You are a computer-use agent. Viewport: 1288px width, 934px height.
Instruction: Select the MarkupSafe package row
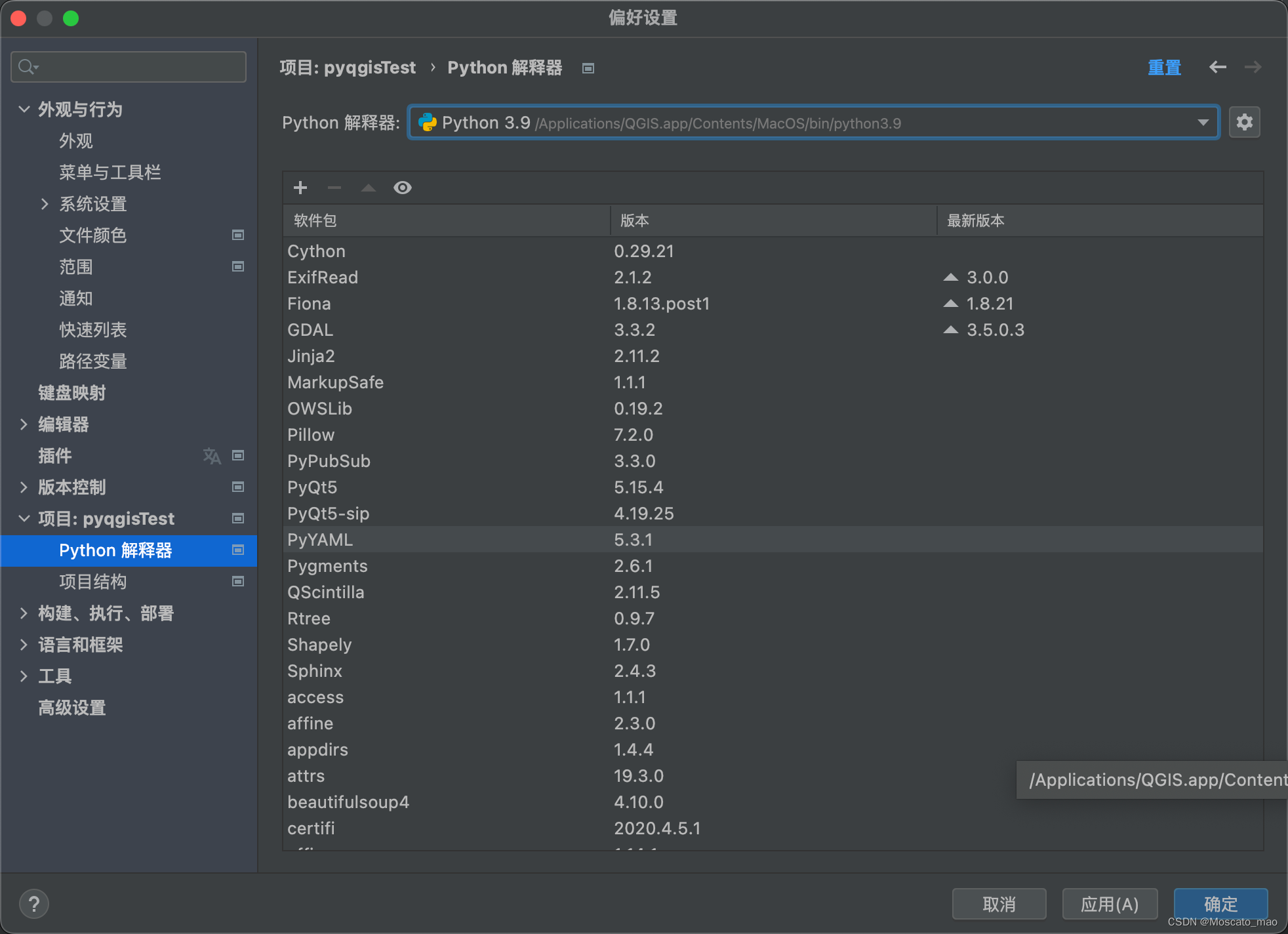pyautogui.click(x=773, y=382)
